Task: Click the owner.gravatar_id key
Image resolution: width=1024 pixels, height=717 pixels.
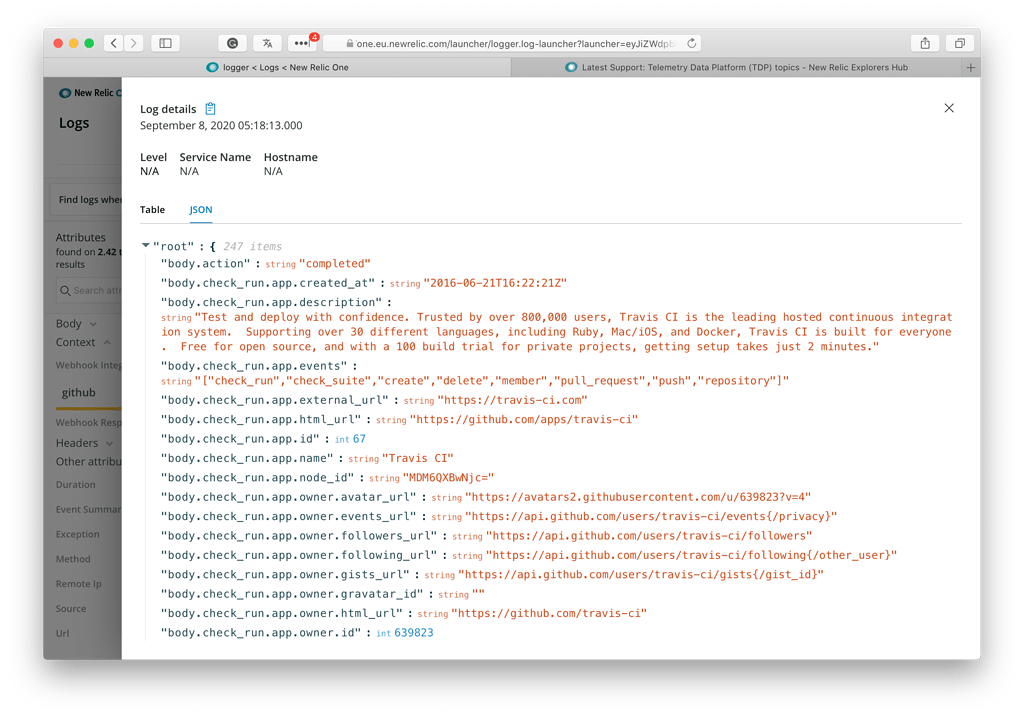Action: coord(293,594)
